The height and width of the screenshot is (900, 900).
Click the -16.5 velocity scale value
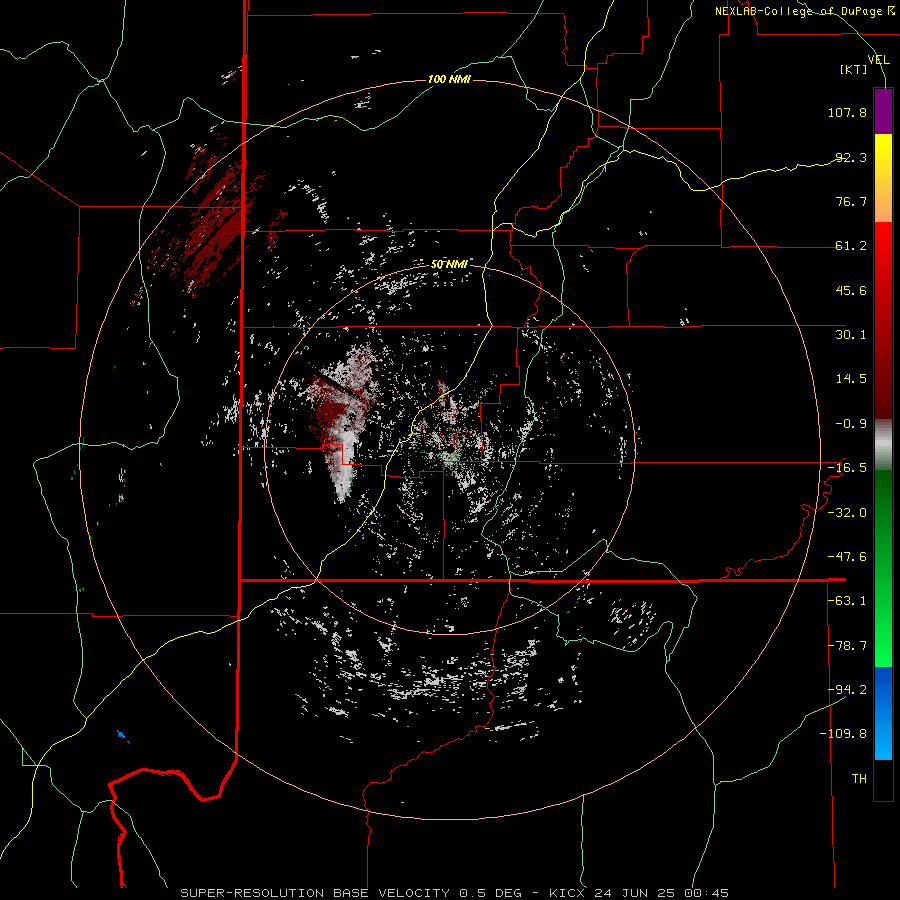click(x=847, y=468)
